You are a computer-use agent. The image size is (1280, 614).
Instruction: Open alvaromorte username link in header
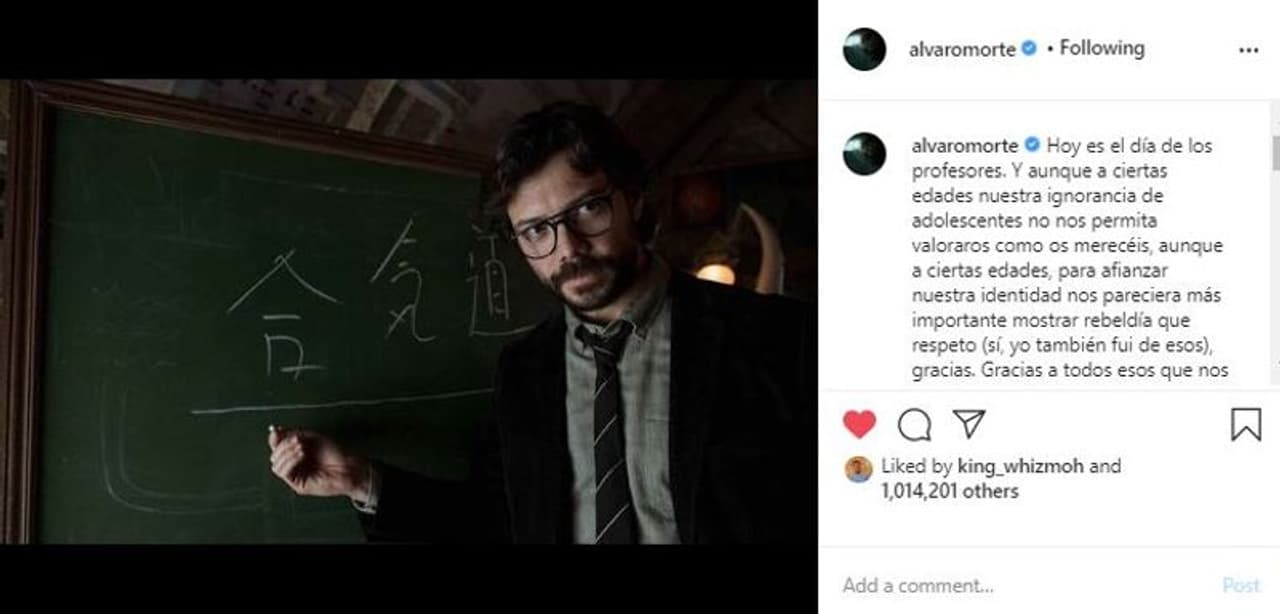click(962, 49)
